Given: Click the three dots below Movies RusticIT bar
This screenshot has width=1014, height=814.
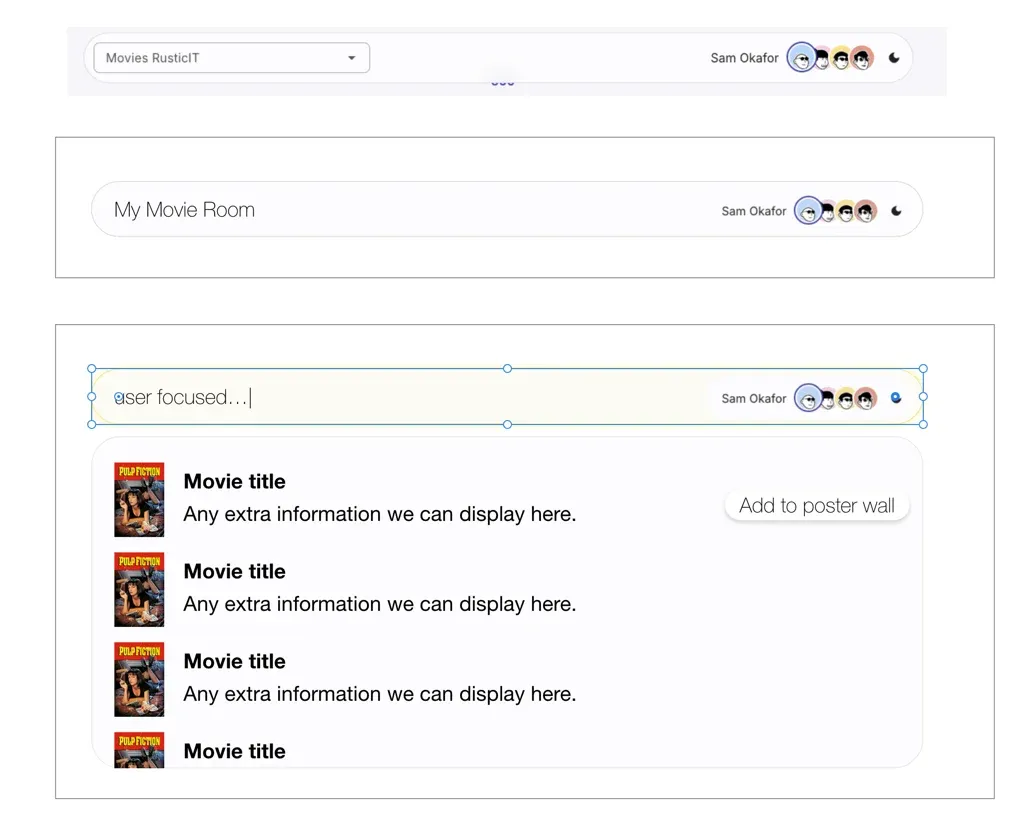Looking at the screenshot, I should pos(502,83).
